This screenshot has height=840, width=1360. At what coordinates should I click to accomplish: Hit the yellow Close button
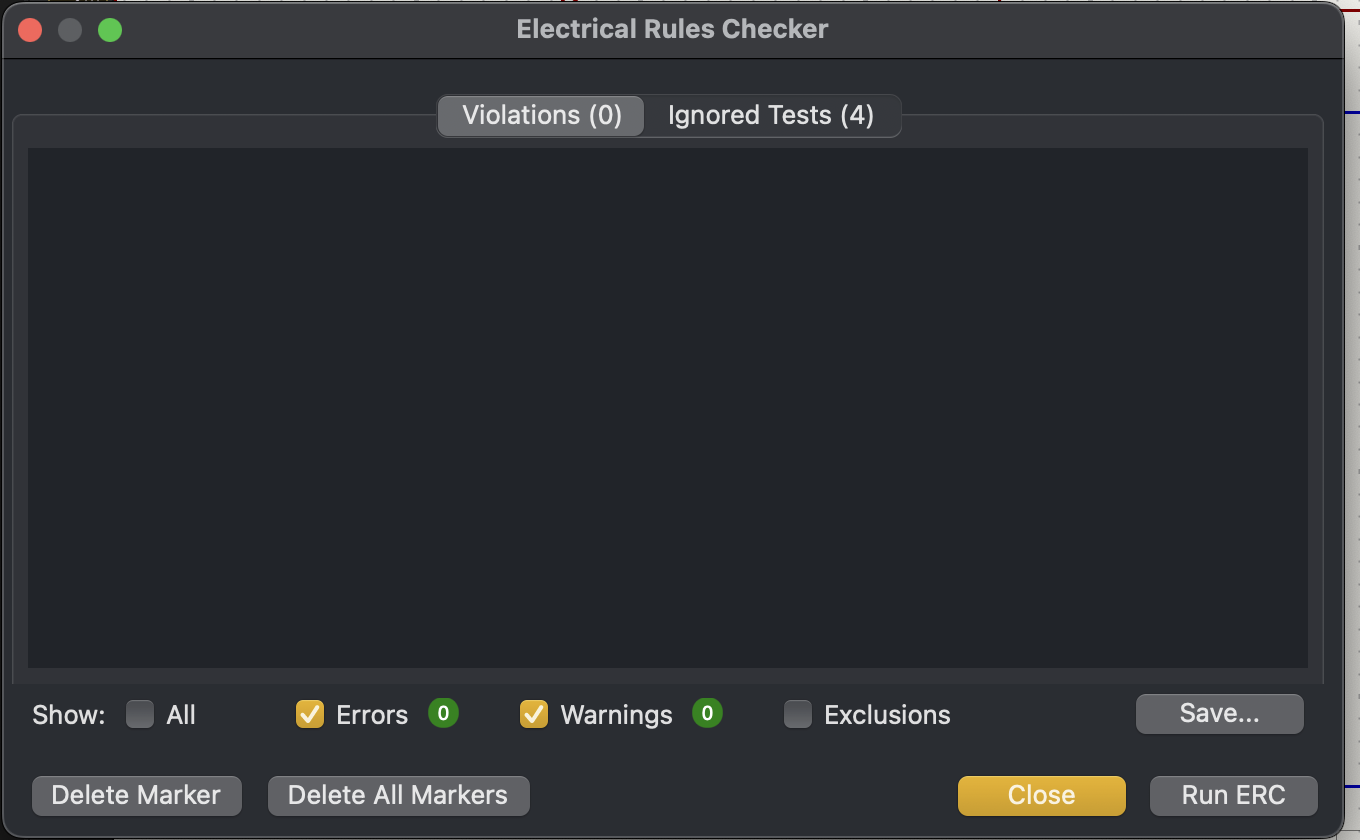pyautogui.click(x=1041, y=795)
